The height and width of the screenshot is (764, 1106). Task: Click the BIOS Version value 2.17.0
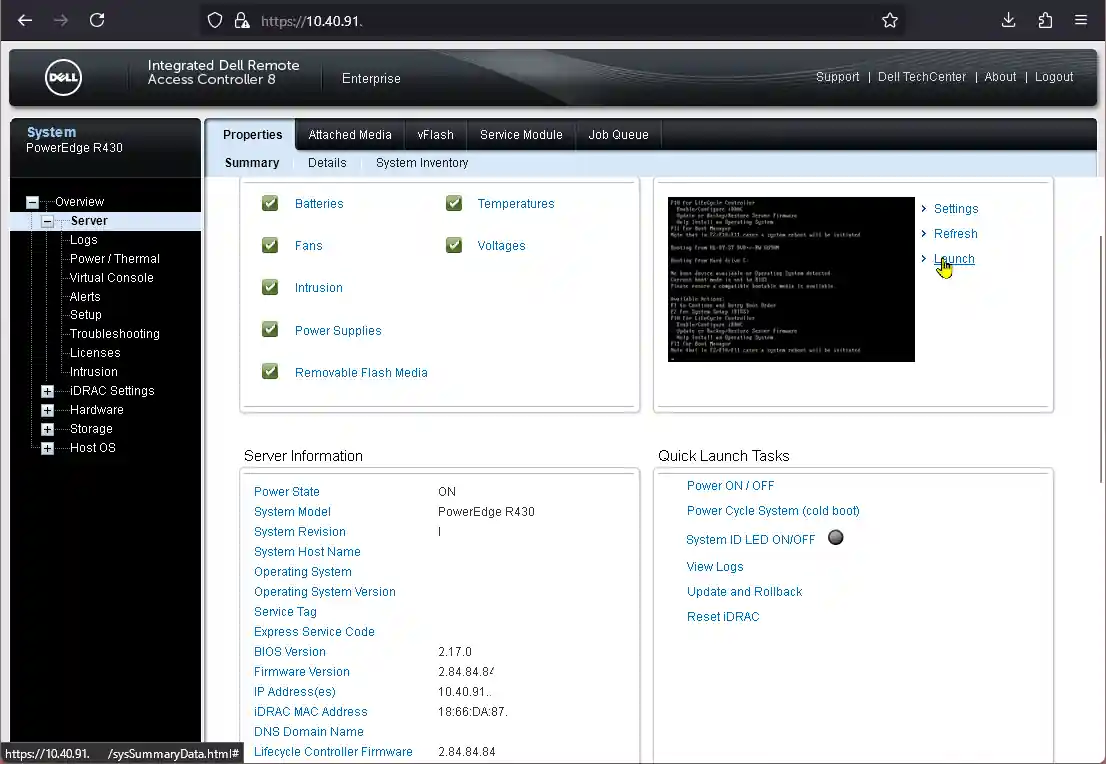tap(455, 652)
